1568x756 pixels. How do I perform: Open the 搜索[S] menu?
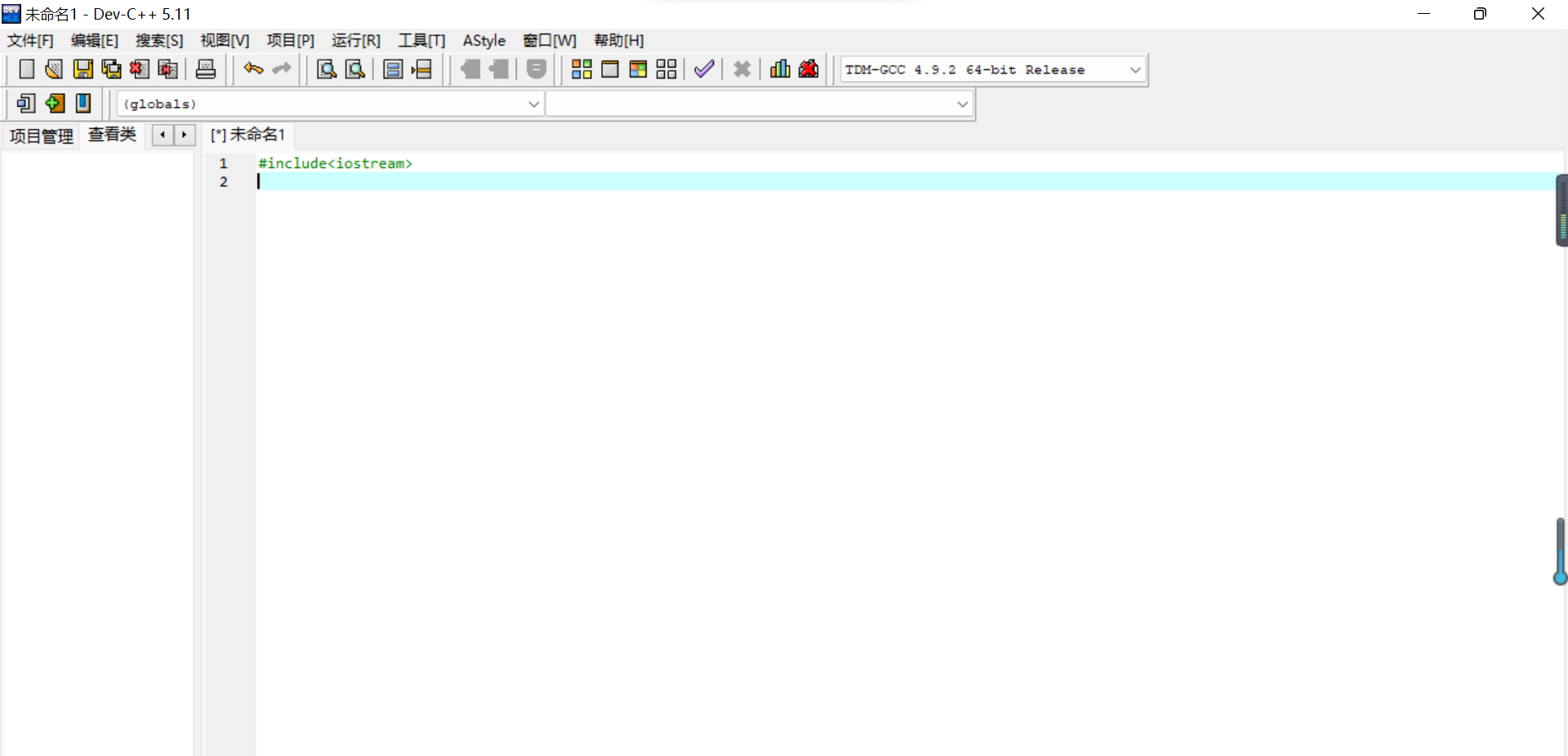159,41
